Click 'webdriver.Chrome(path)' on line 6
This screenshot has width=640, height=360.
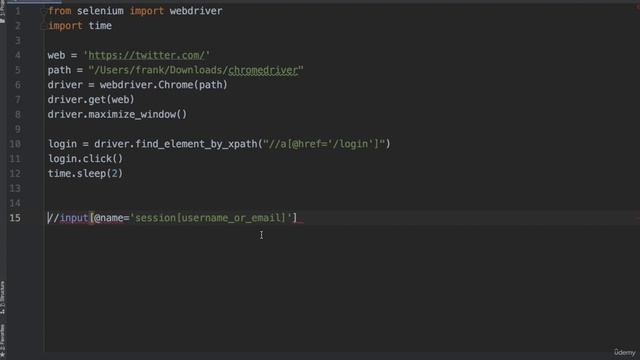pos(164,85)
